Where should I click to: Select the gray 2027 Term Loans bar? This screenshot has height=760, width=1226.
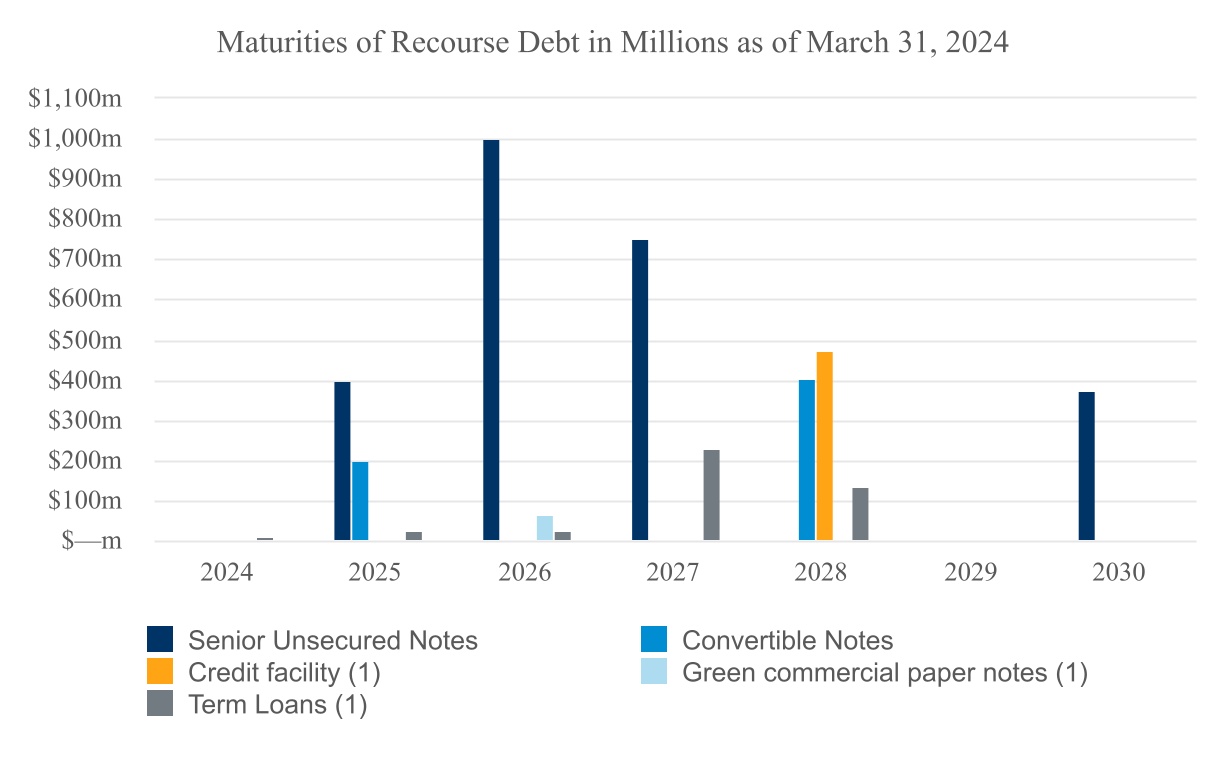pyautogui.click(x=712, y=495)
